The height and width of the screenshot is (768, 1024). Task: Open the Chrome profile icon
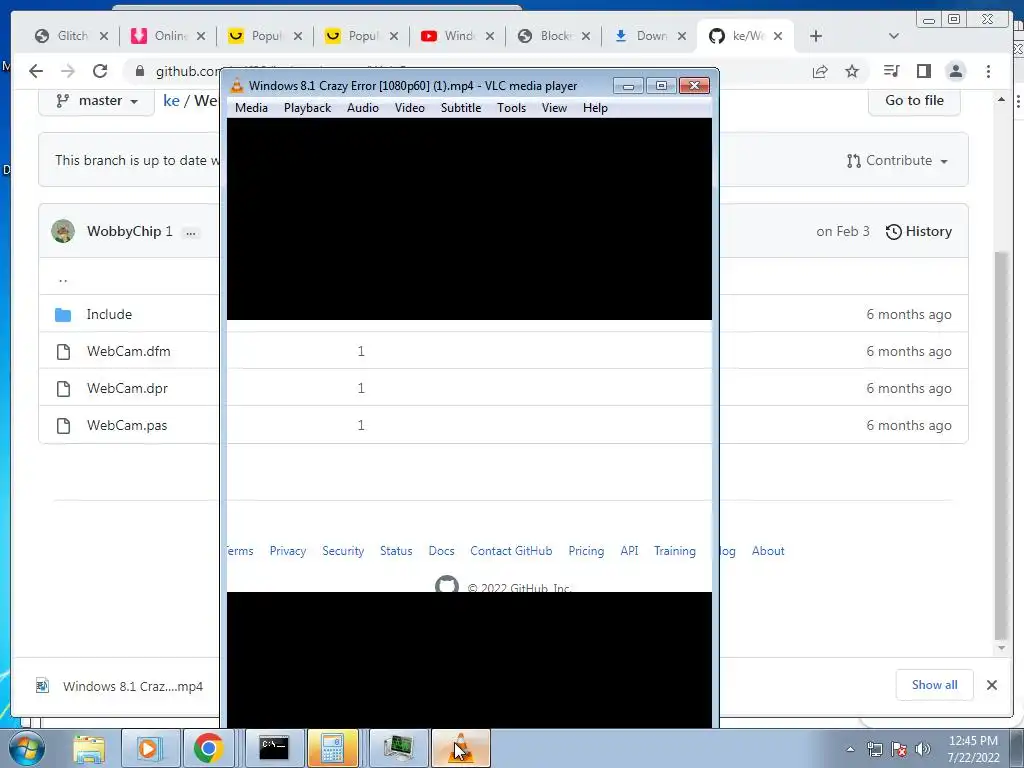tap(955, 71)
